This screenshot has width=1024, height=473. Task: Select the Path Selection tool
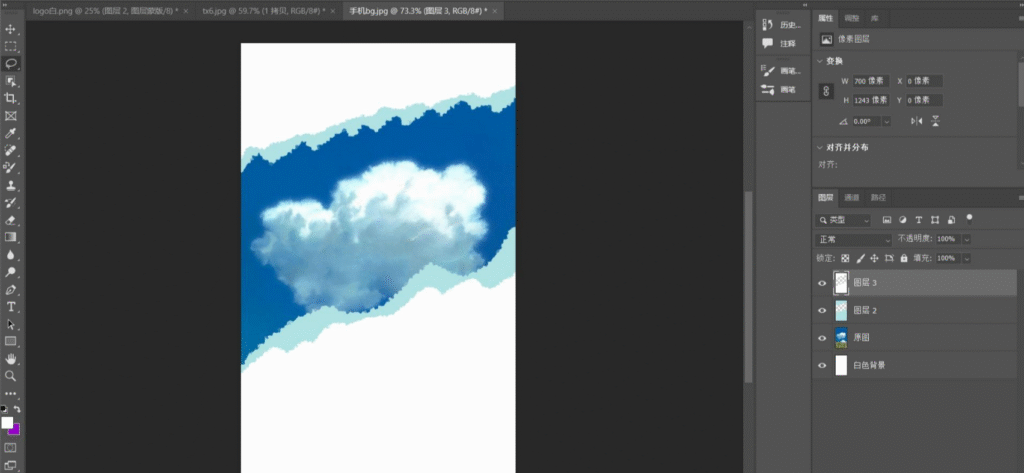coord(10,324)
